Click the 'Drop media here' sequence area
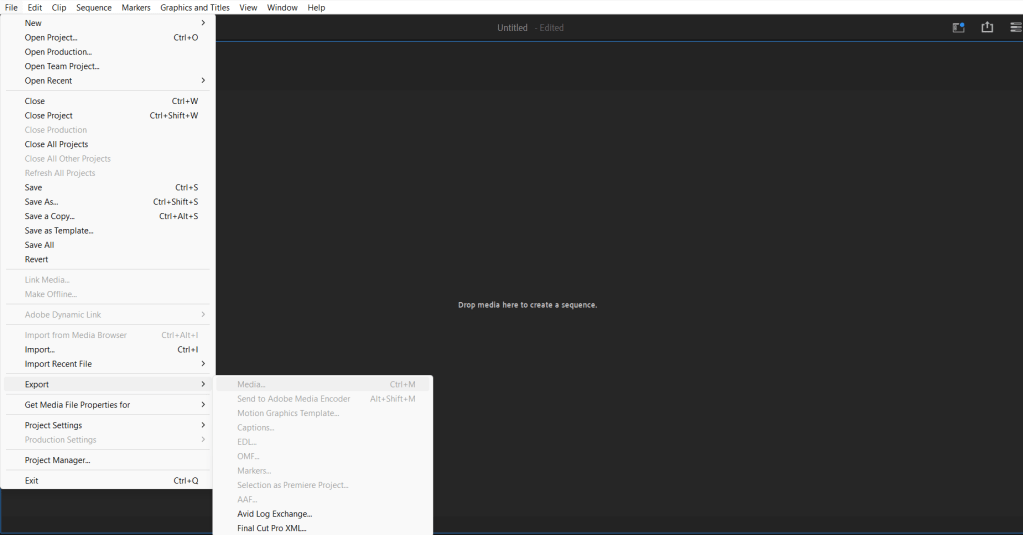 (x=527, y=305)
